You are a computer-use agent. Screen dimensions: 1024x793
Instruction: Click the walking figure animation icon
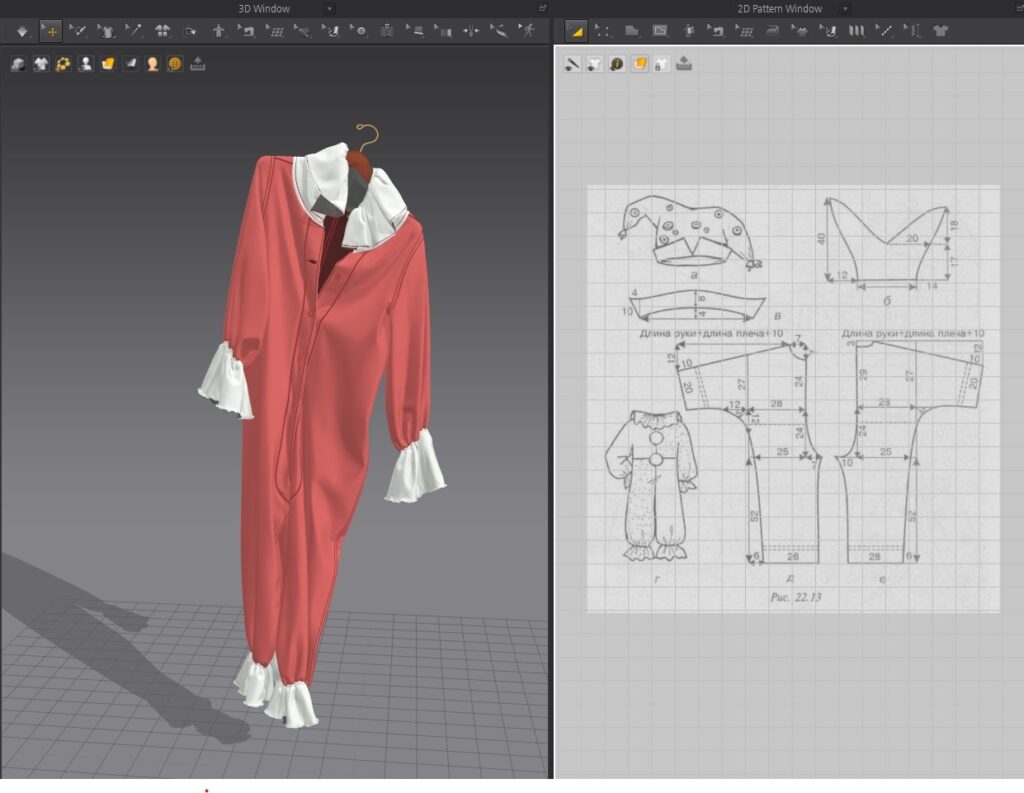tap(528, 31)
